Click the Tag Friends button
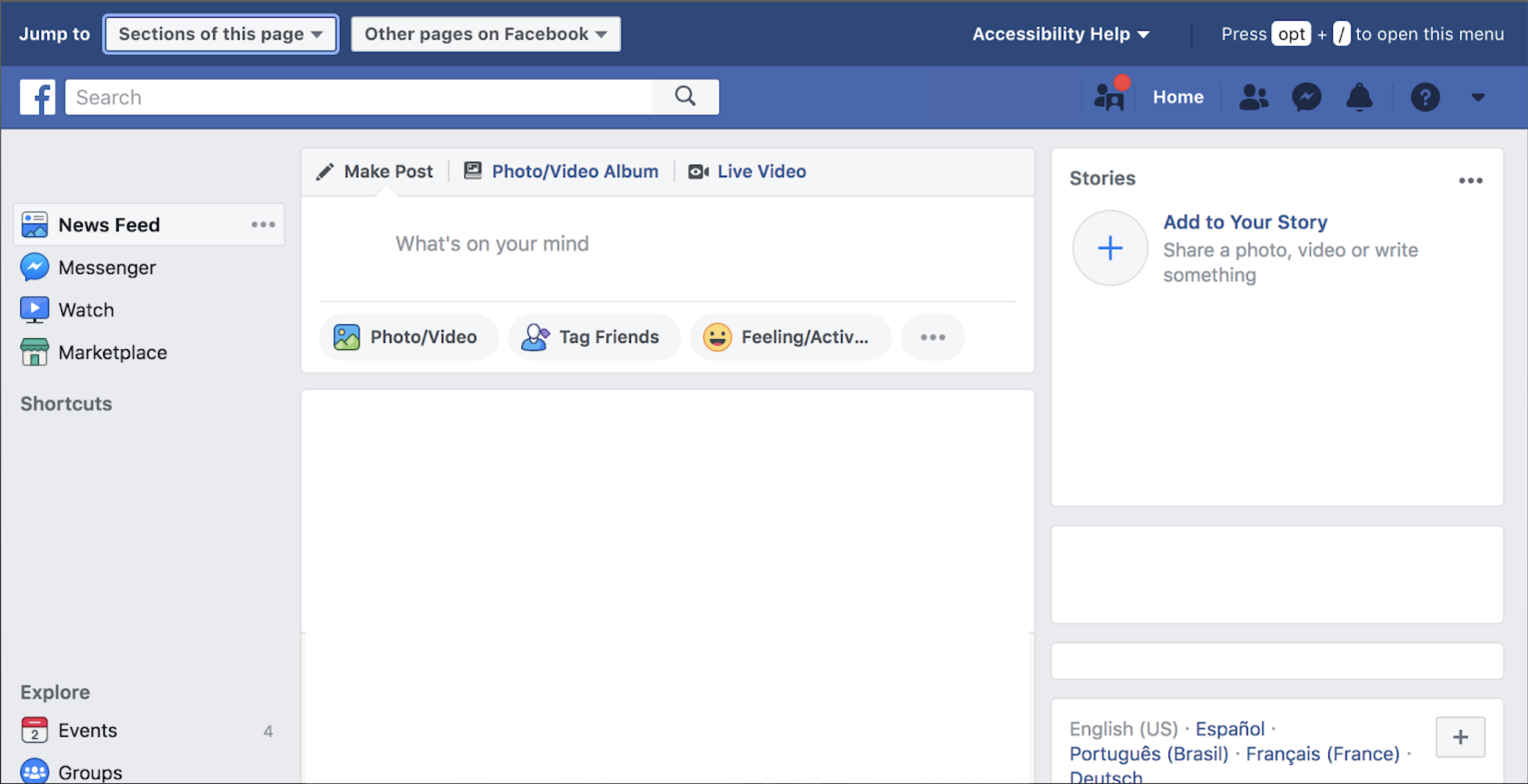1528x784 pixels. click(x=594, y=337)
